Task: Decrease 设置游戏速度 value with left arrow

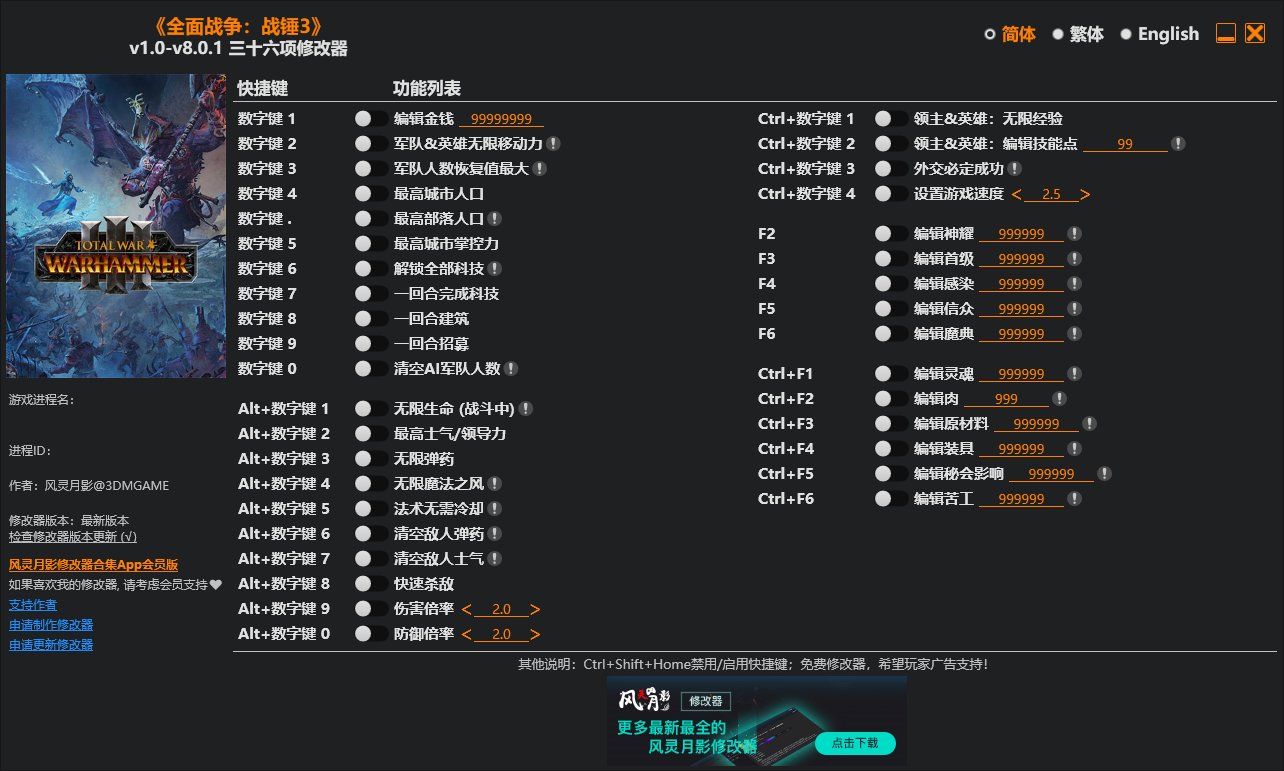Action: point(1017,194)
